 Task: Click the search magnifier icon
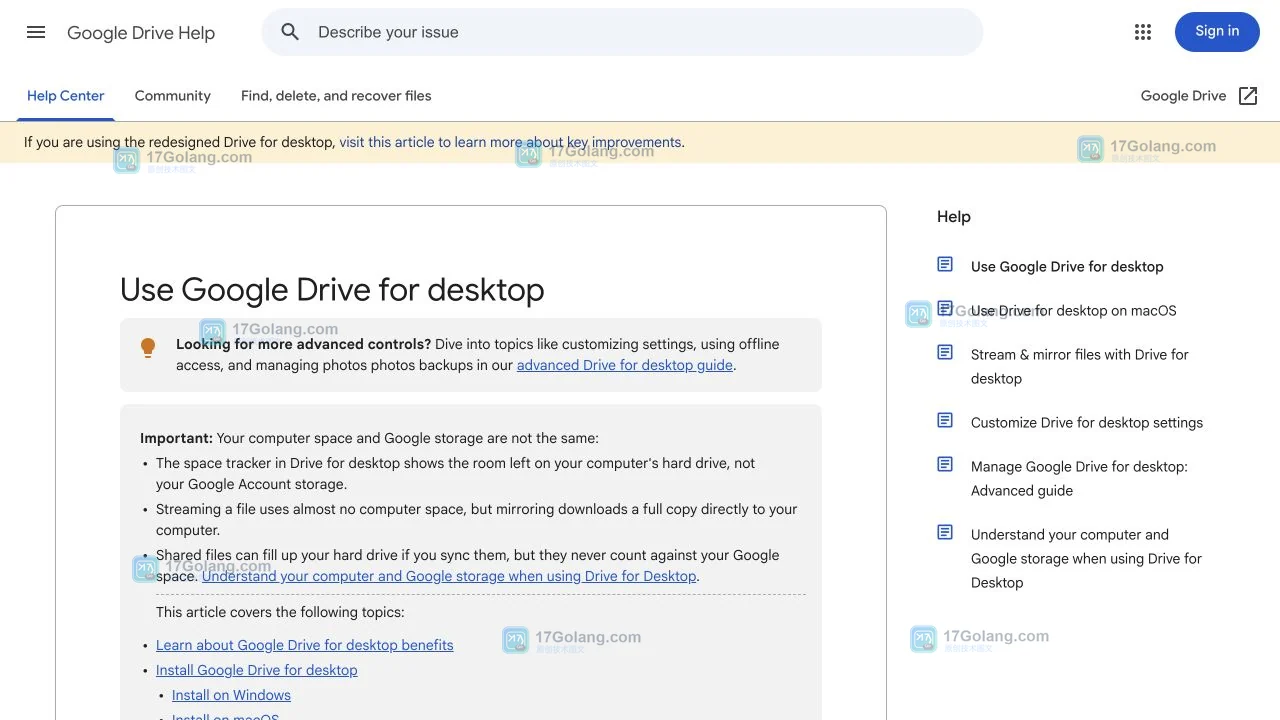click(x=290, y=32)
